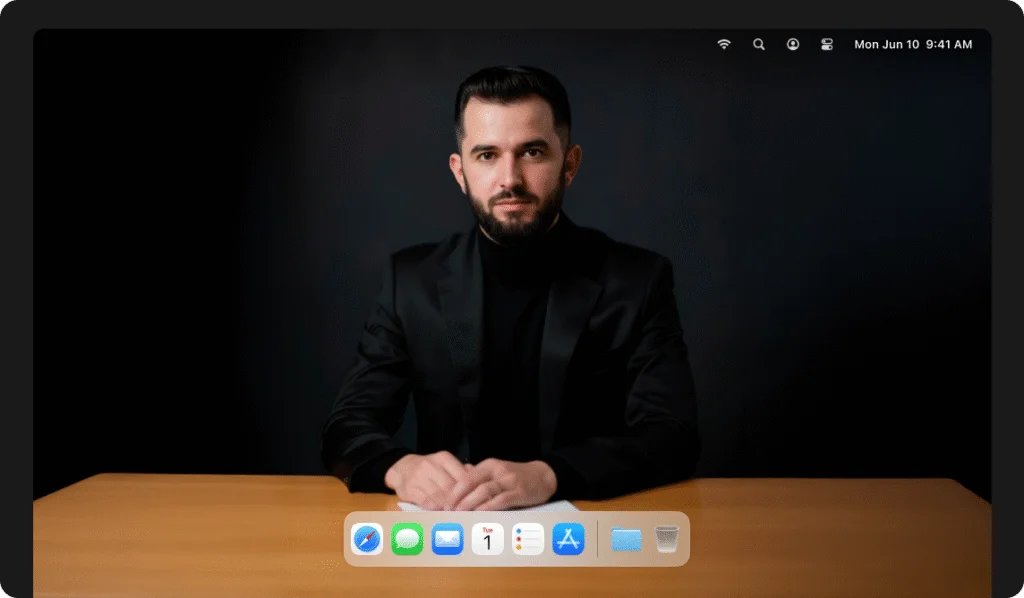
Task: Open Control Center toggles icon
Action: 827,44
